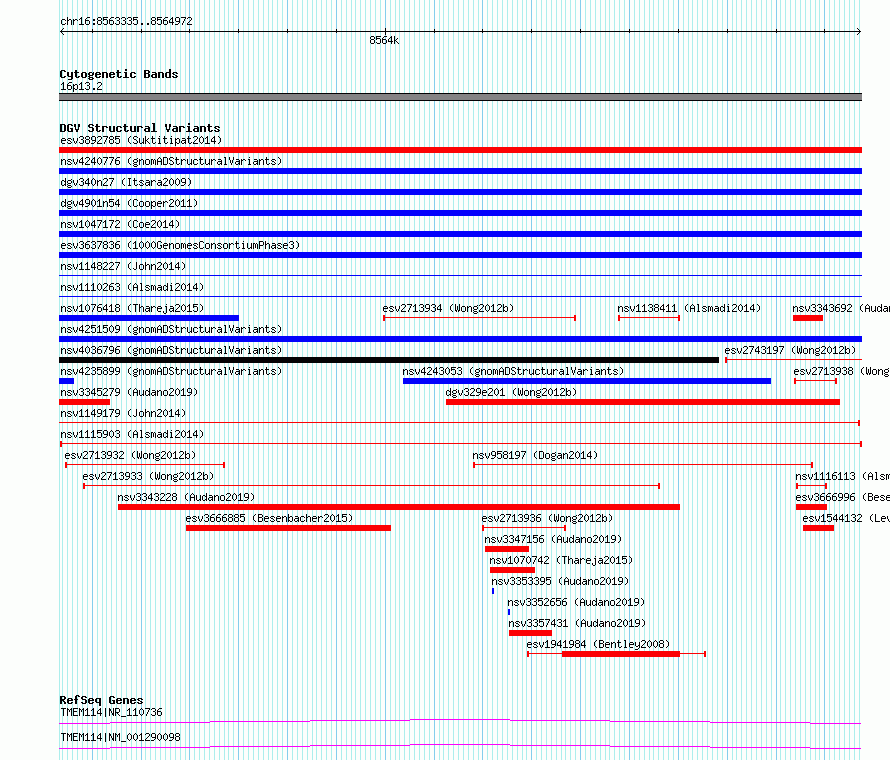
Task: Click TMEM114|NM_001290098 gene label
Action: point(120,737)
